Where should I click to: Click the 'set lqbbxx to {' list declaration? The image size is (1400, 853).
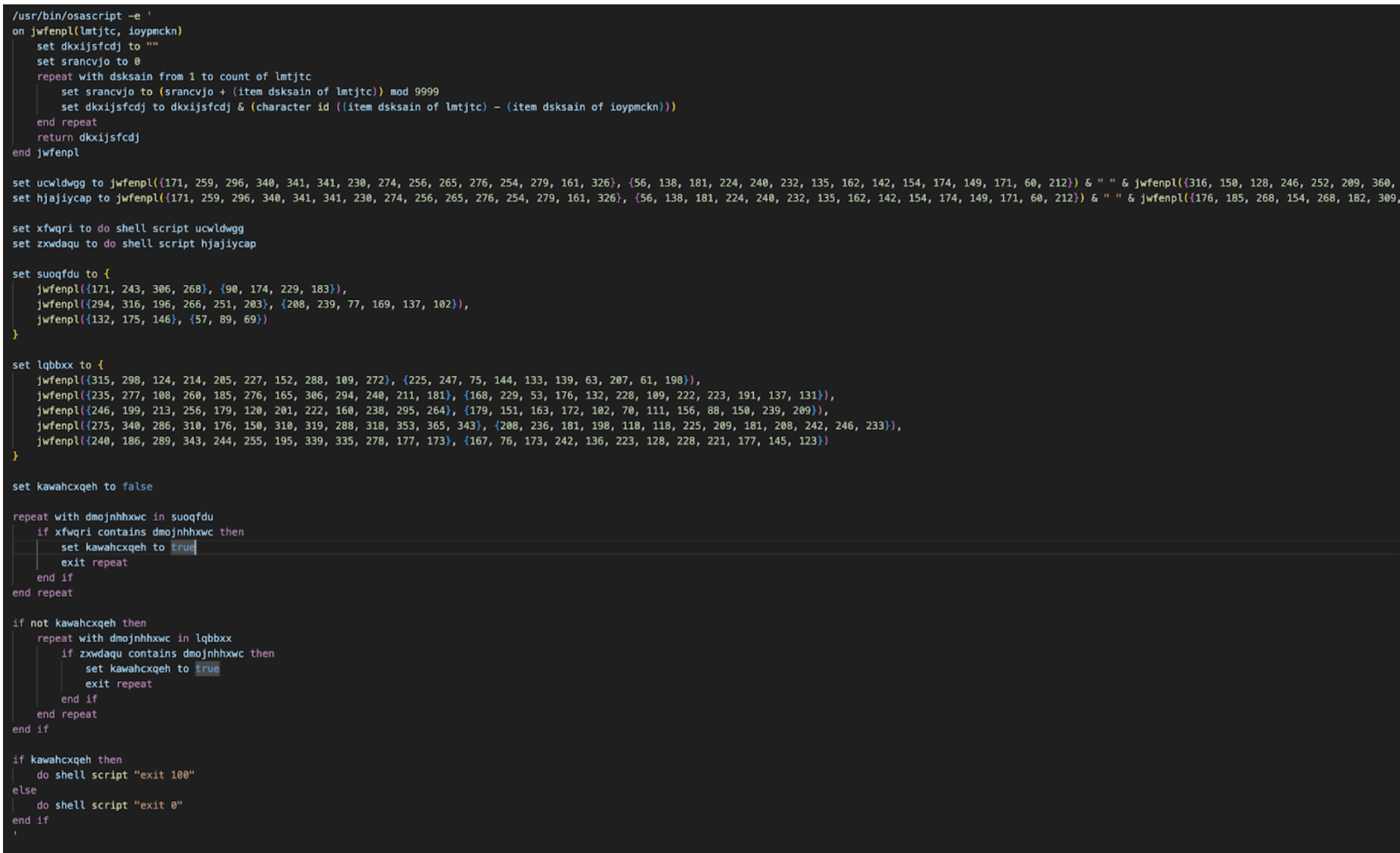[57, 365]
